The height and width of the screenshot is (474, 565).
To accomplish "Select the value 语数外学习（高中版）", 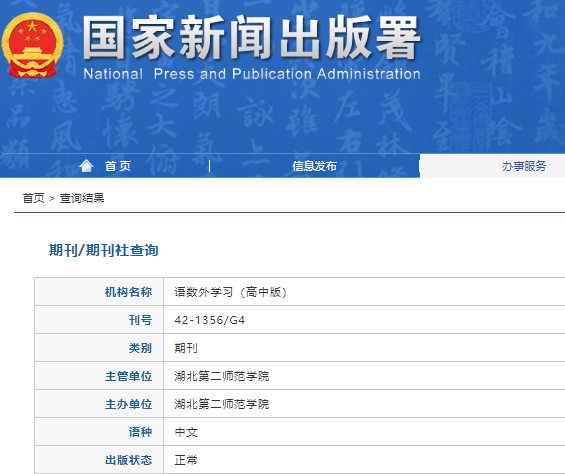I will pos(231,292).
